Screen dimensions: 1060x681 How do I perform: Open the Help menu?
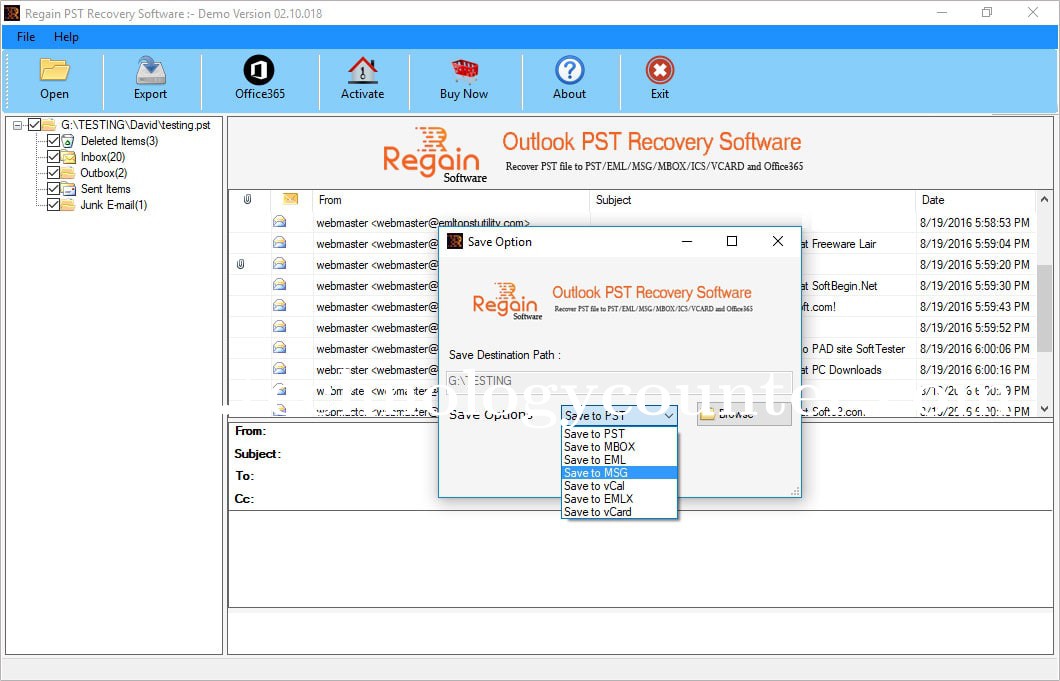(x=66, y=37)
